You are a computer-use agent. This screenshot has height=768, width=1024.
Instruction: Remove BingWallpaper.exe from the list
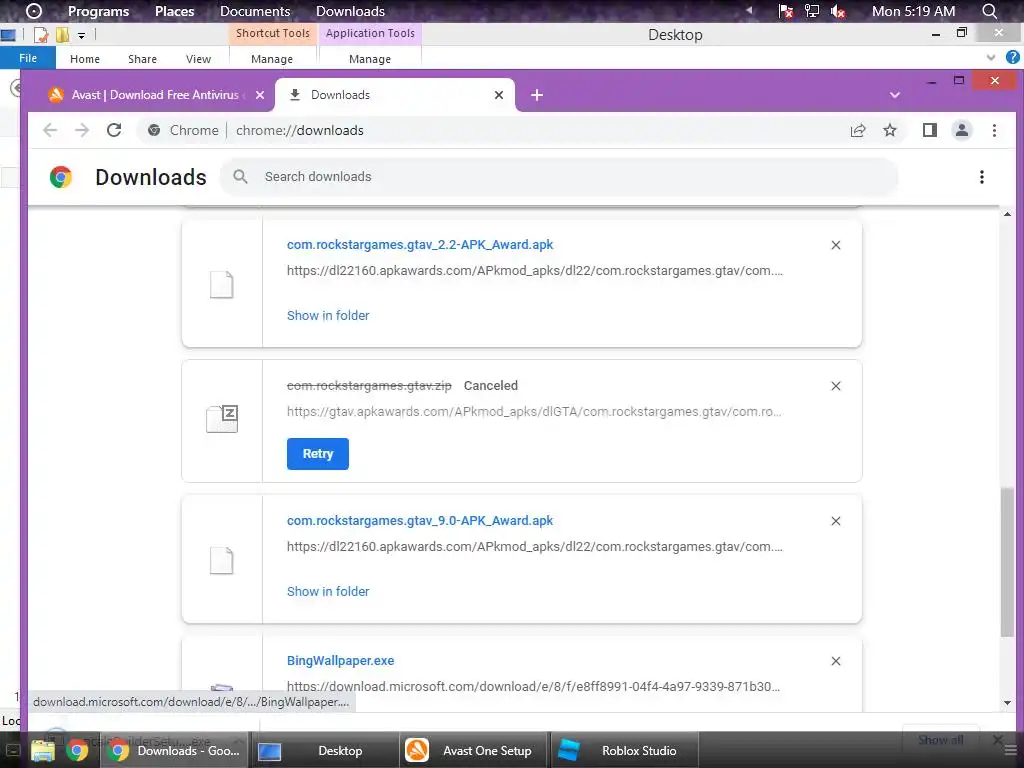tap(836, 661)
